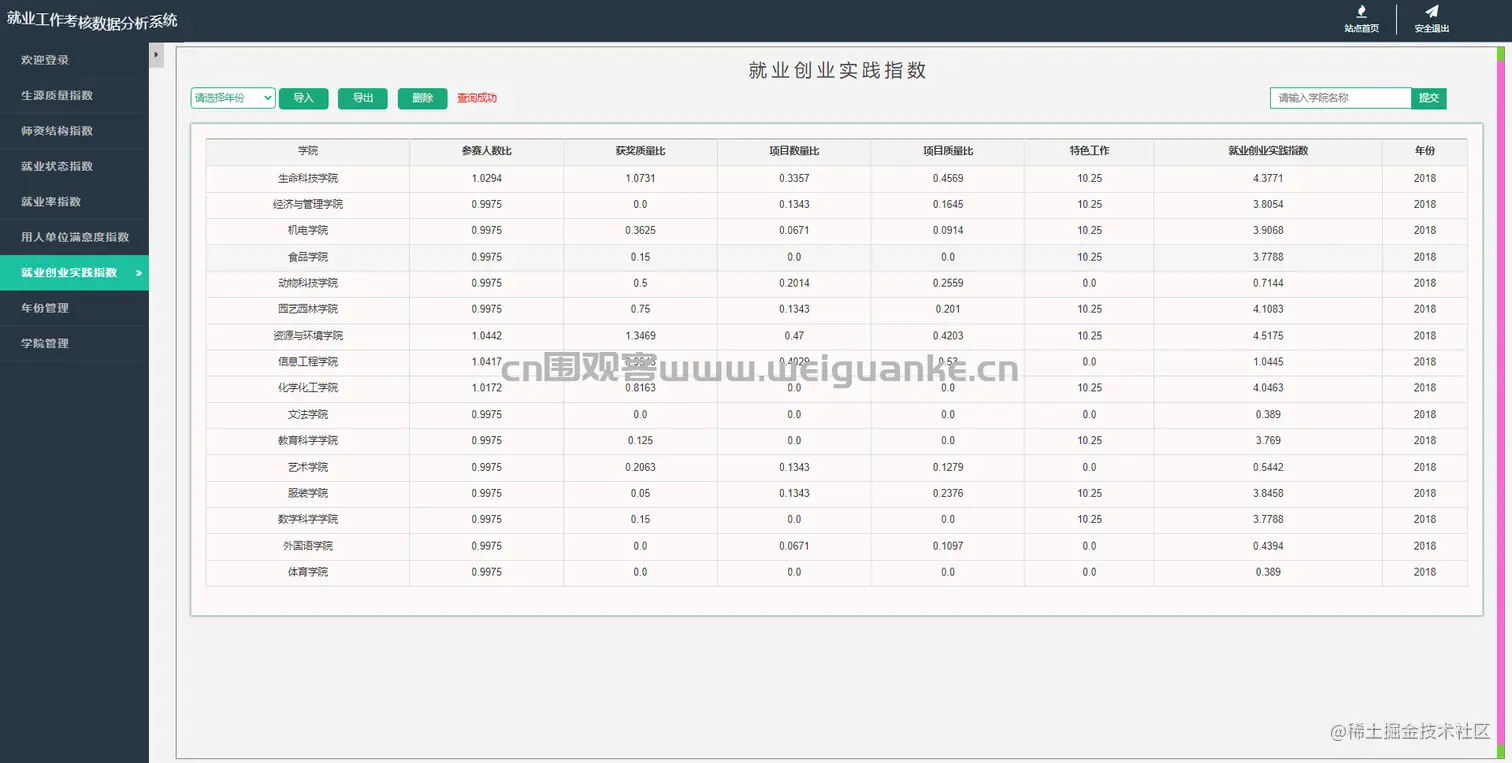This screenshot has width=1512, height=763.
Task: Select the 经济与管理学院 row name
Action: pos(308,204)
